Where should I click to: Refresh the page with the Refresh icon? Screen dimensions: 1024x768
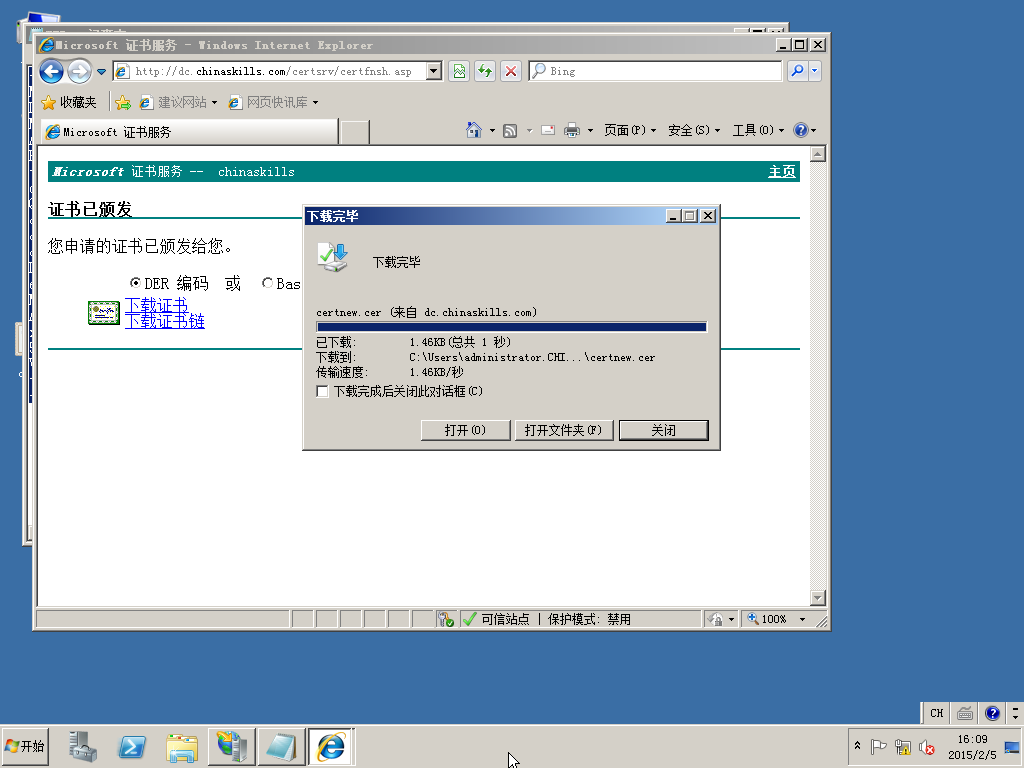485,71
